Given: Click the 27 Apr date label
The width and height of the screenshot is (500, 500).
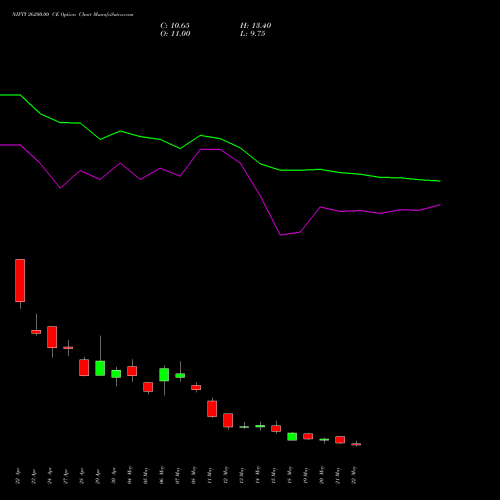Looking at the screenshot, I should tap(66, 476).
